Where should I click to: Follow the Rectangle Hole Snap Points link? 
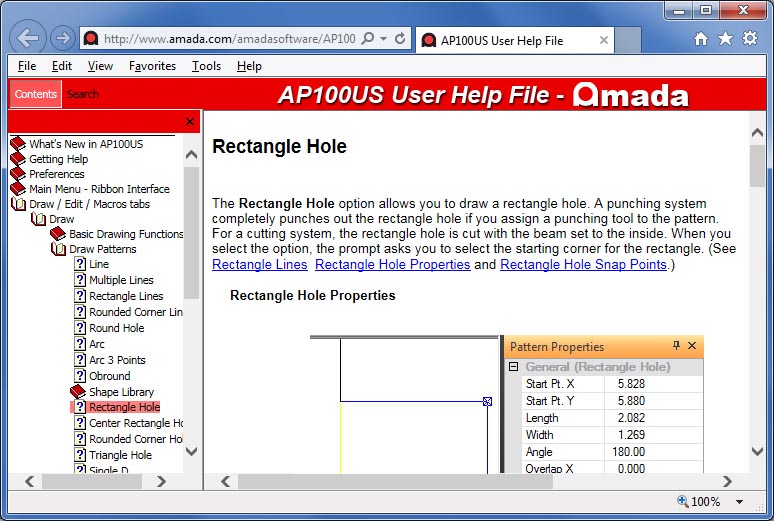pyautogui.click(x=583, y=264)
